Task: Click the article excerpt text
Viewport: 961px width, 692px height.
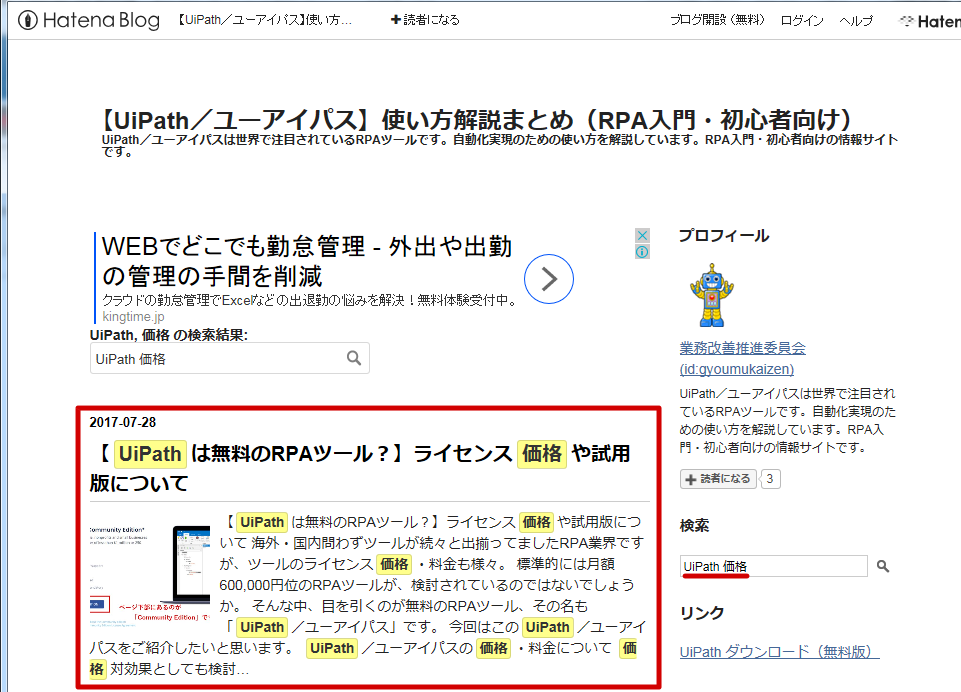Action: pyautogui.click(x=368, y=595)
